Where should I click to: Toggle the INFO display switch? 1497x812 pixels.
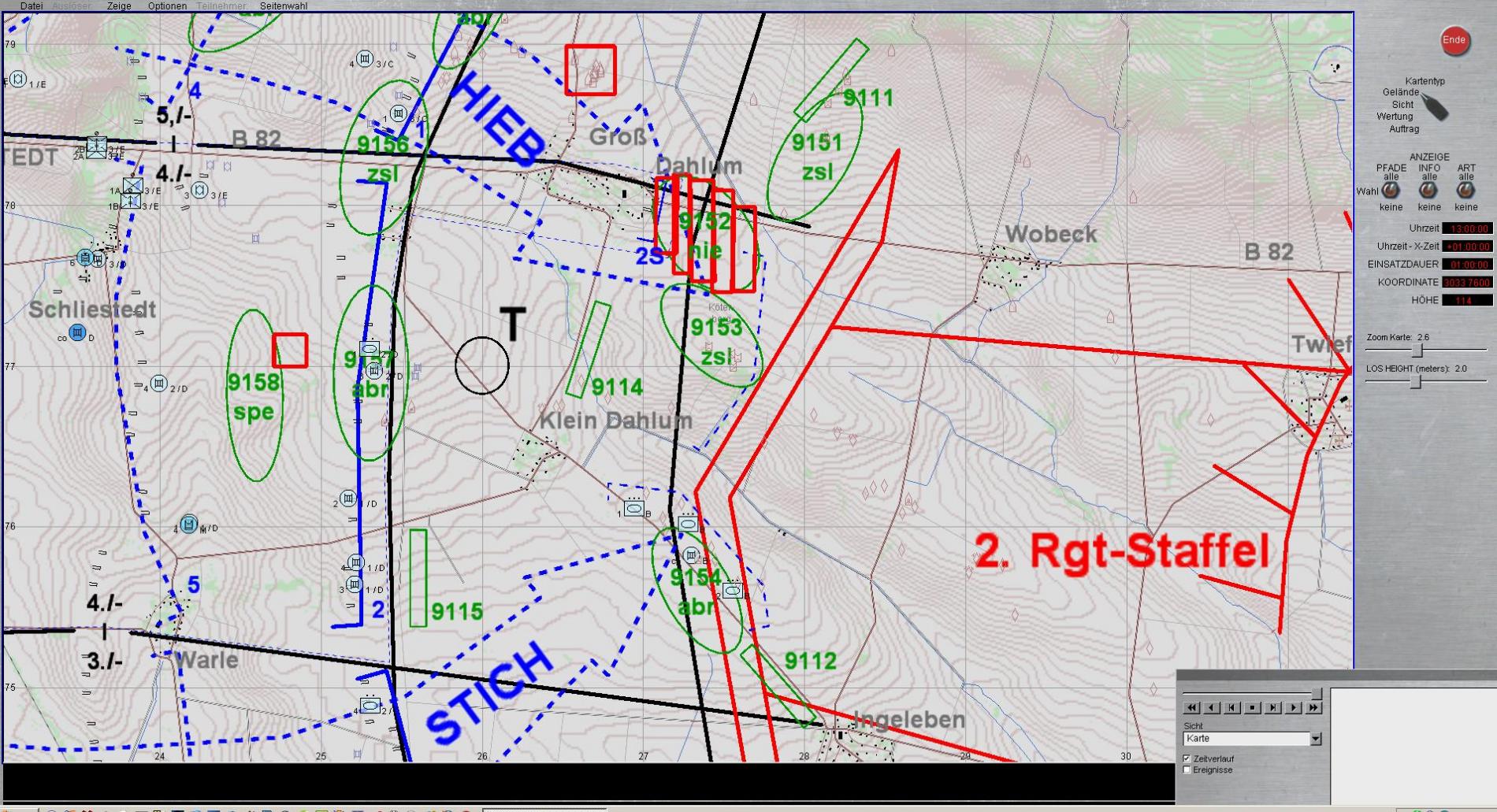(x=1428, y=191)
